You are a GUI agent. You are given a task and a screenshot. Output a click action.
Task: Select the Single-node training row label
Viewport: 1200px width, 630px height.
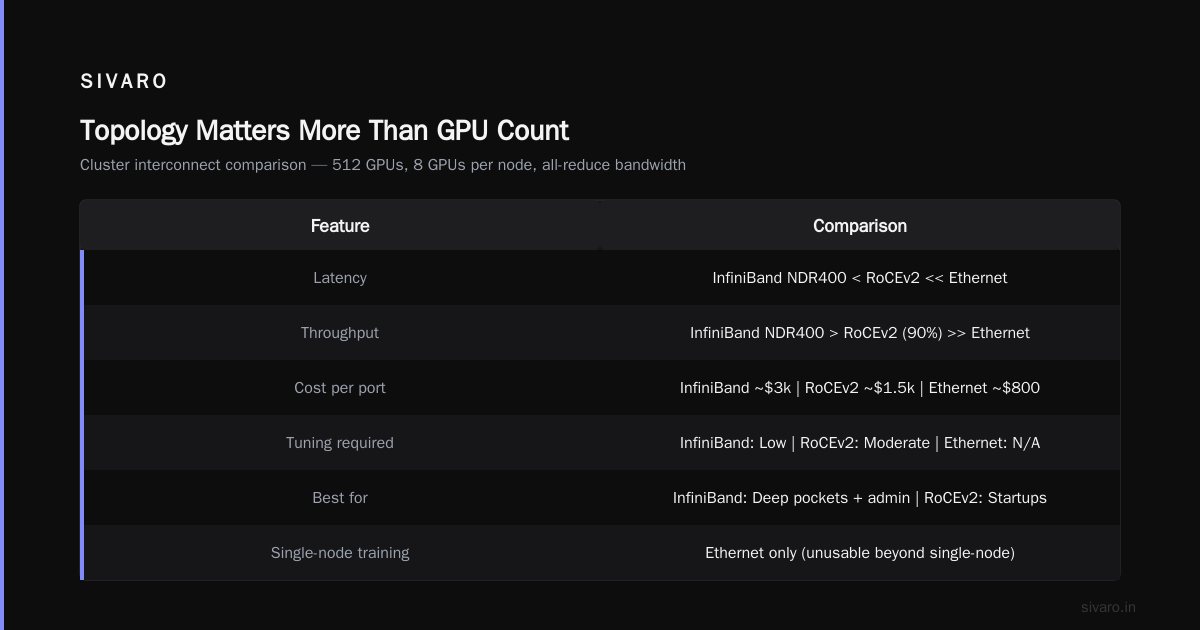point(340,553)
